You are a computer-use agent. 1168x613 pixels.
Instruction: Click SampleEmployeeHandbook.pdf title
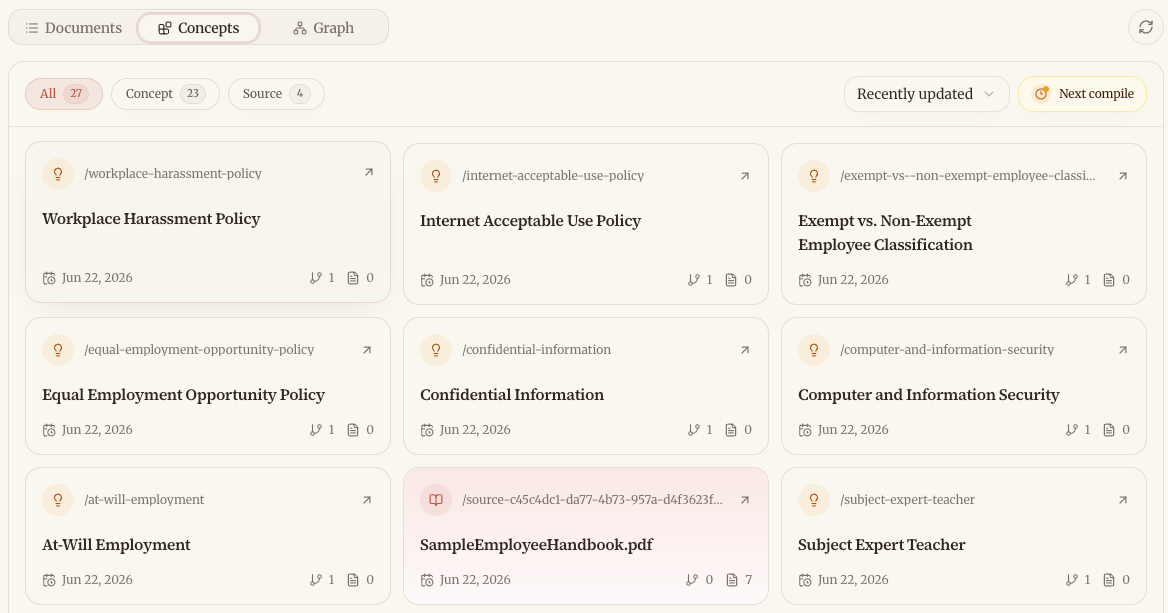536,545
